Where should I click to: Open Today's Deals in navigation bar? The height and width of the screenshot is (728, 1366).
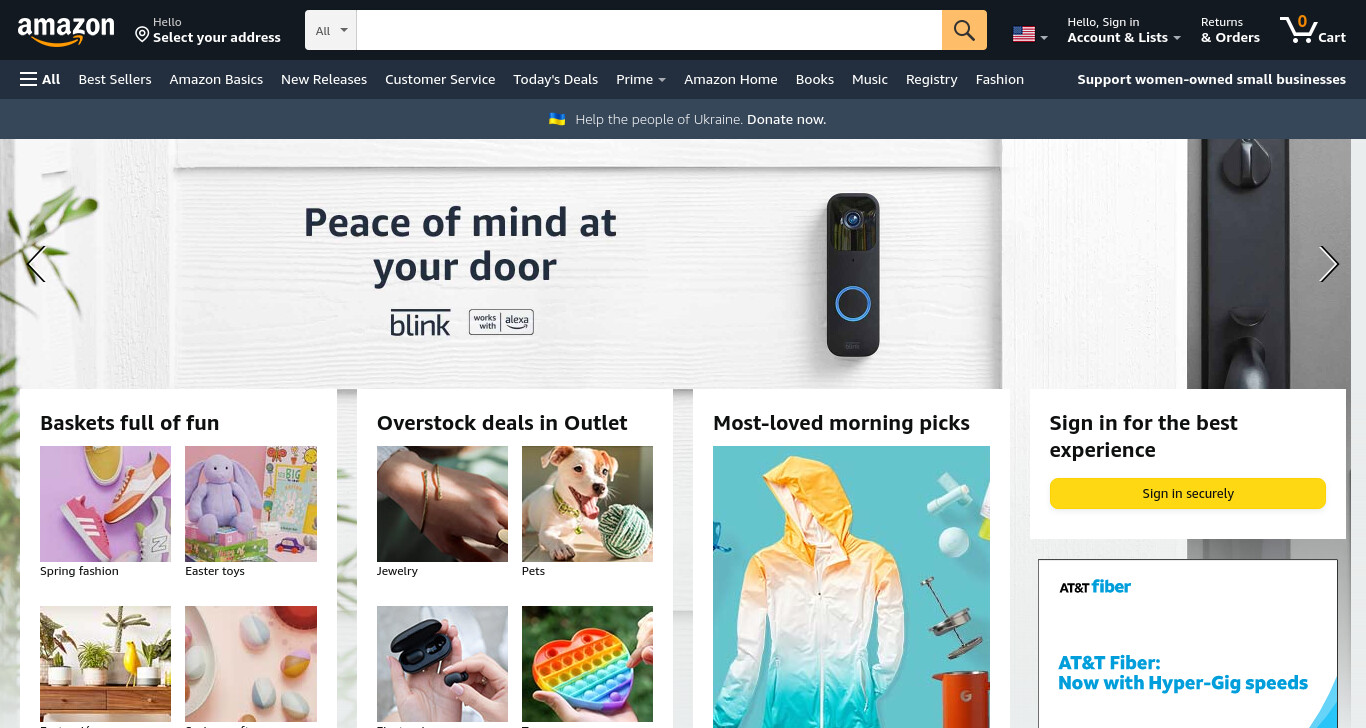555,79
